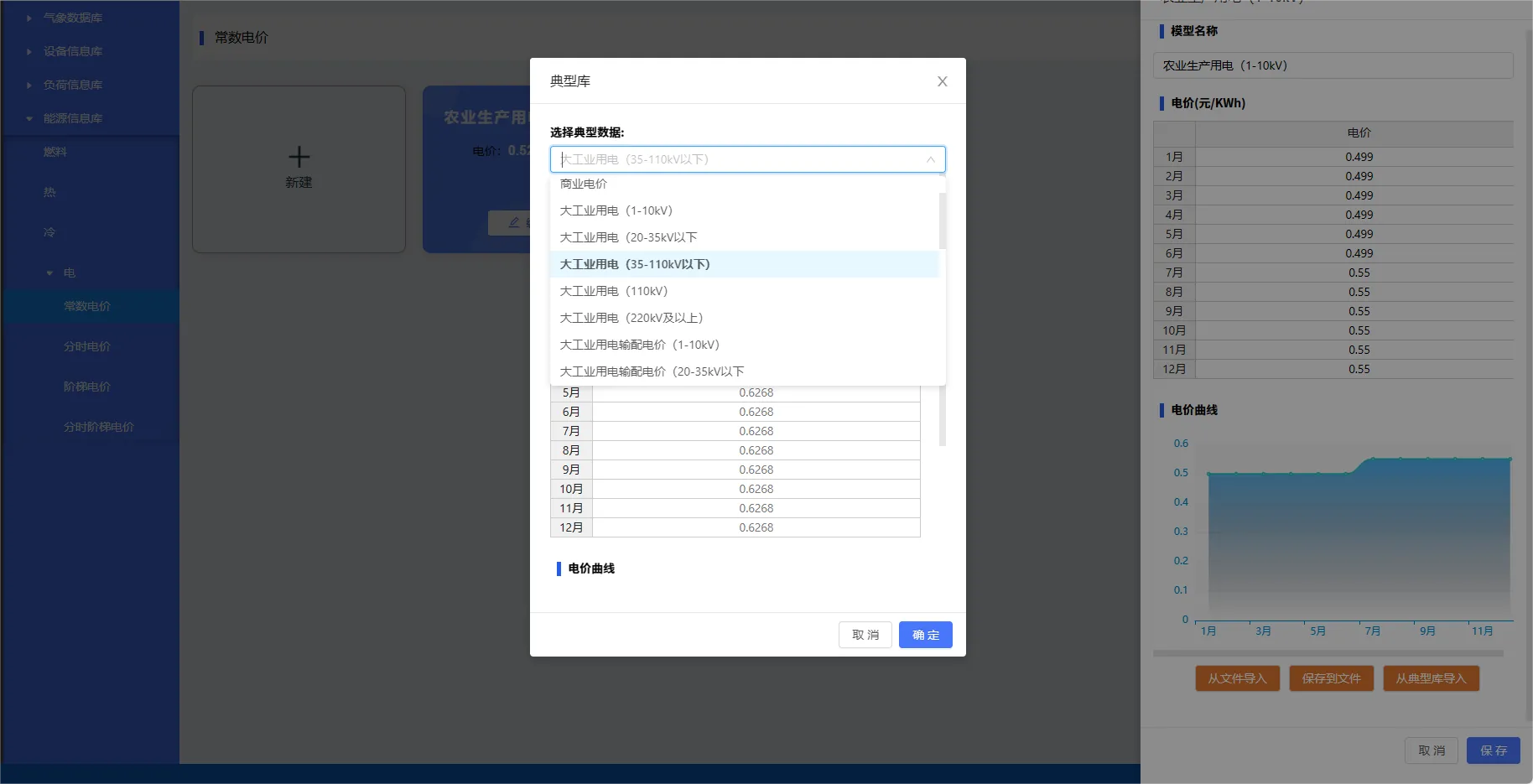Click 9月 row value 0.6268 in dialog
The image size is (1533, 784).
[756, 470]
